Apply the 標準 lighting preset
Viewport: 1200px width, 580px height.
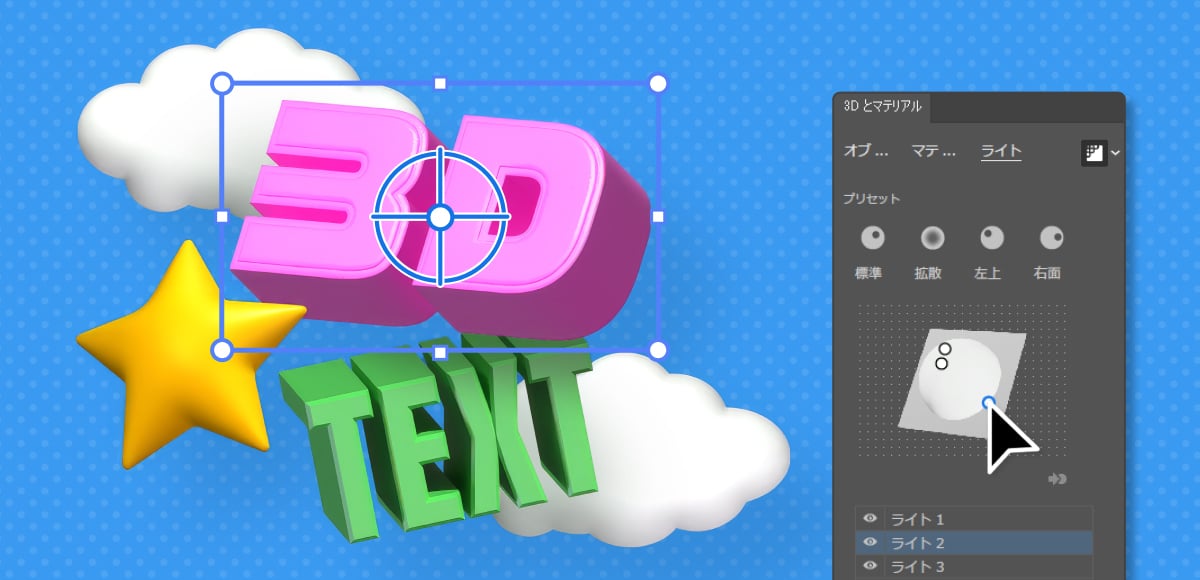[873, 238]
